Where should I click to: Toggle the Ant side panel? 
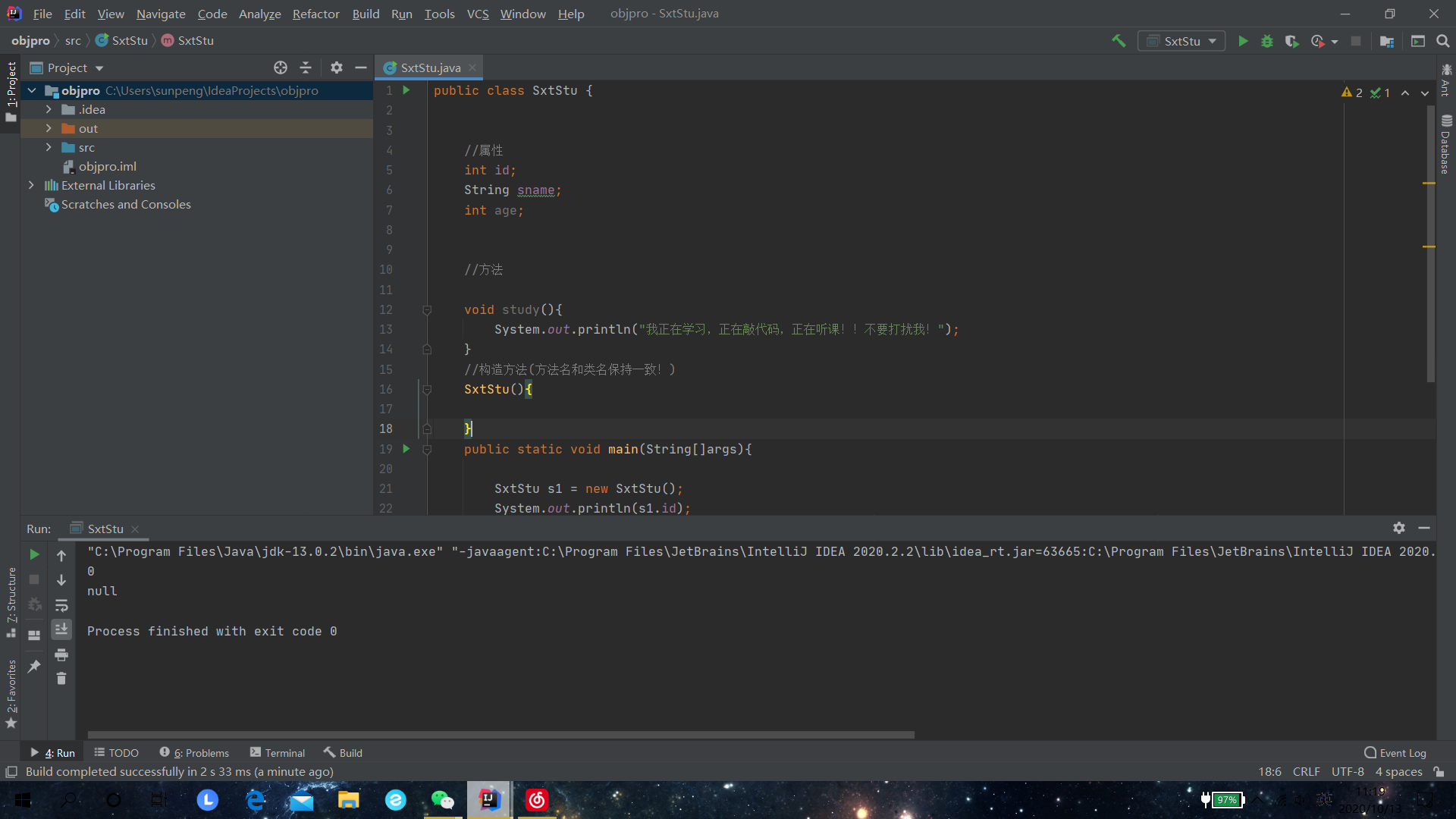1446,80
